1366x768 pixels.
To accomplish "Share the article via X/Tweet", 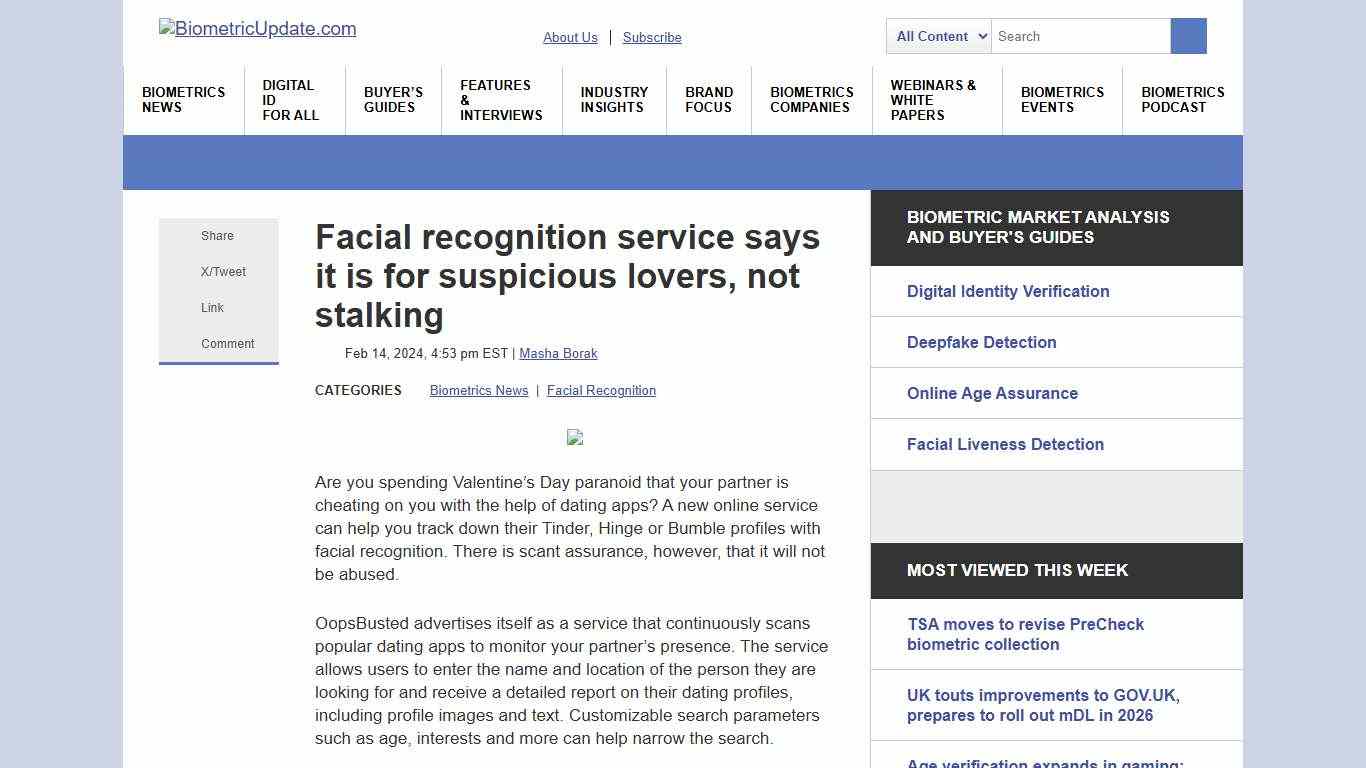I will [x=222, y=271].
